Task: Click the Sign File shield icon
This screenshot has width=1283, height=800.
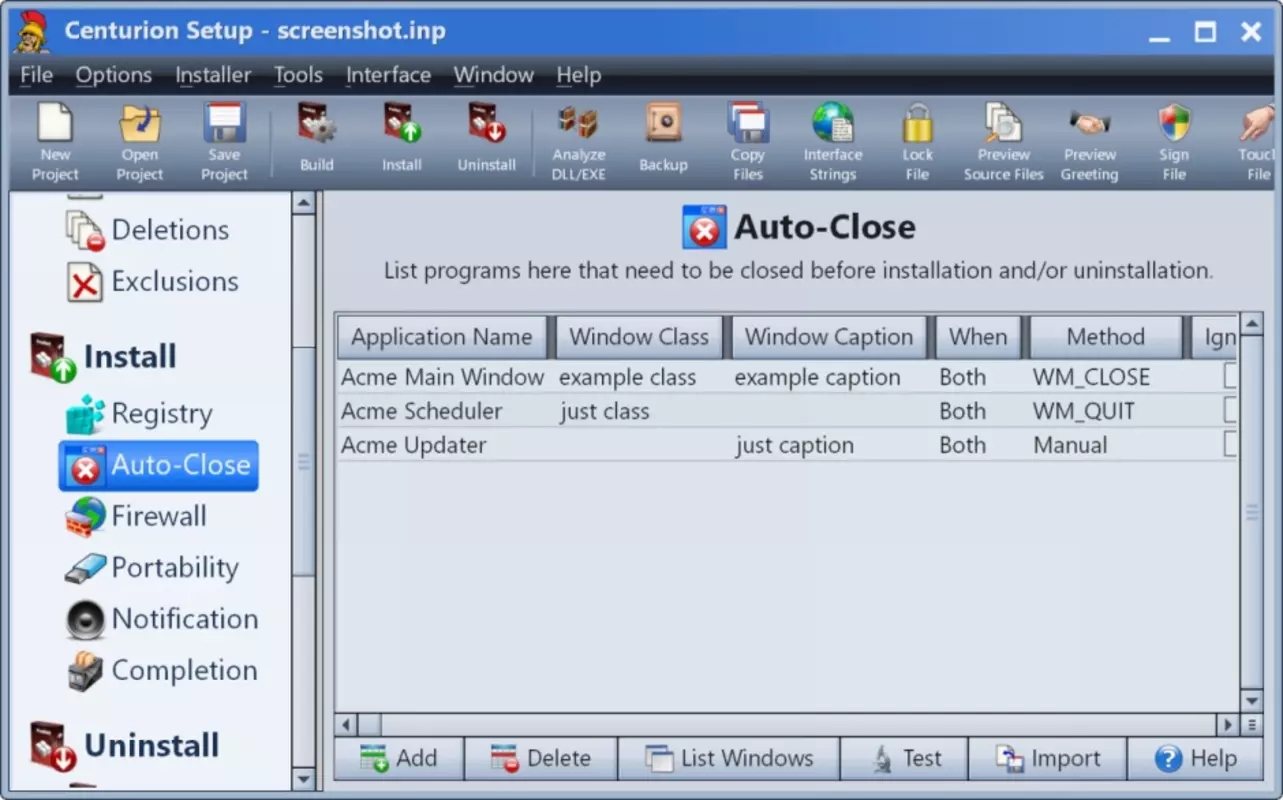Action: pyautogui.click(x=1174, y=143)
